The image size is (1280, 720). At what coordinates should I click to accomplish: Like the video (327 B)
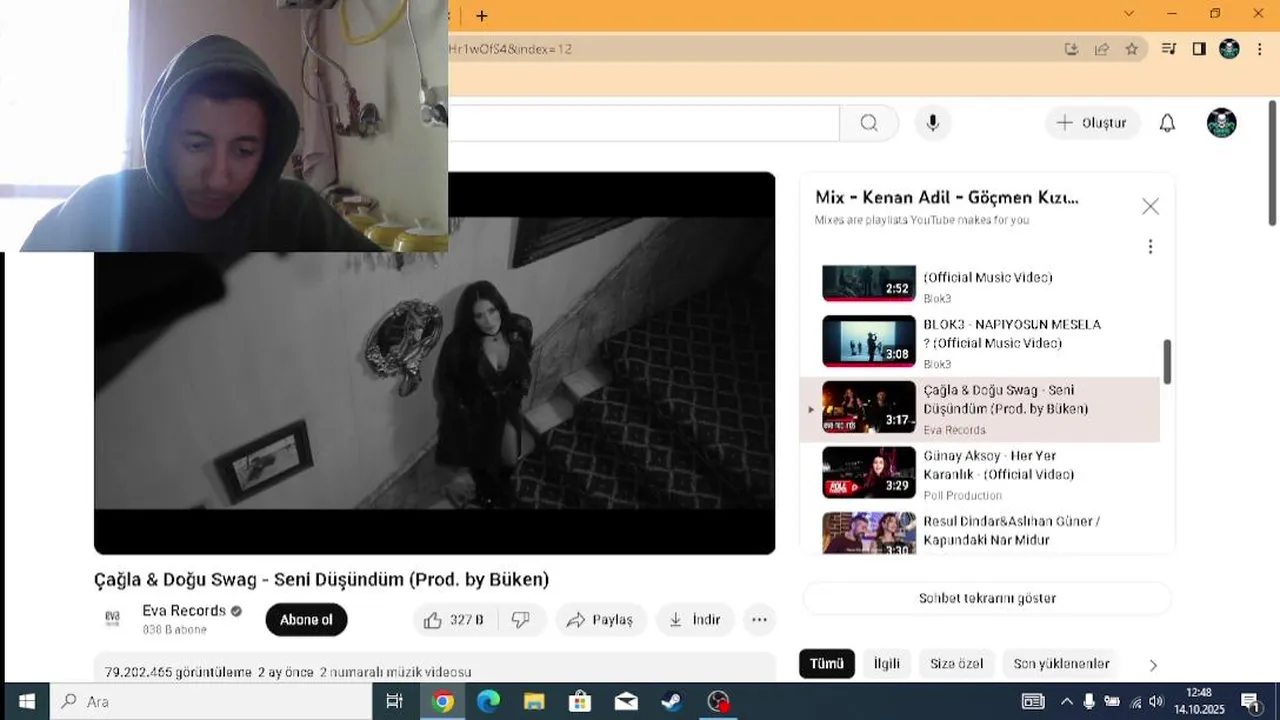(454, 620)
